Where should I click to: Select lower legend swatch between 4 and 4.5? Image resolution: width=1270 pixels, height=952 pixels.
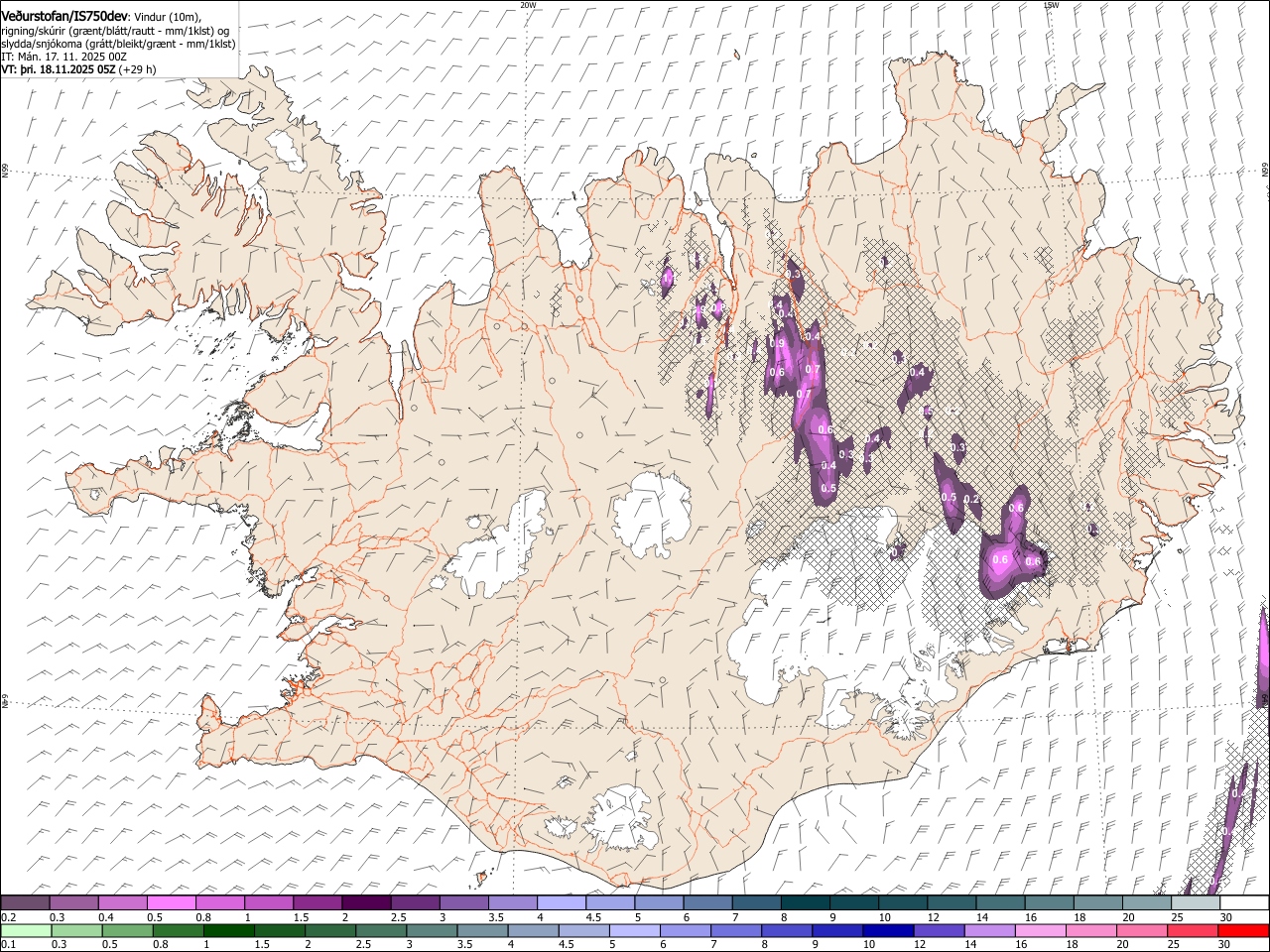(532, 931)
